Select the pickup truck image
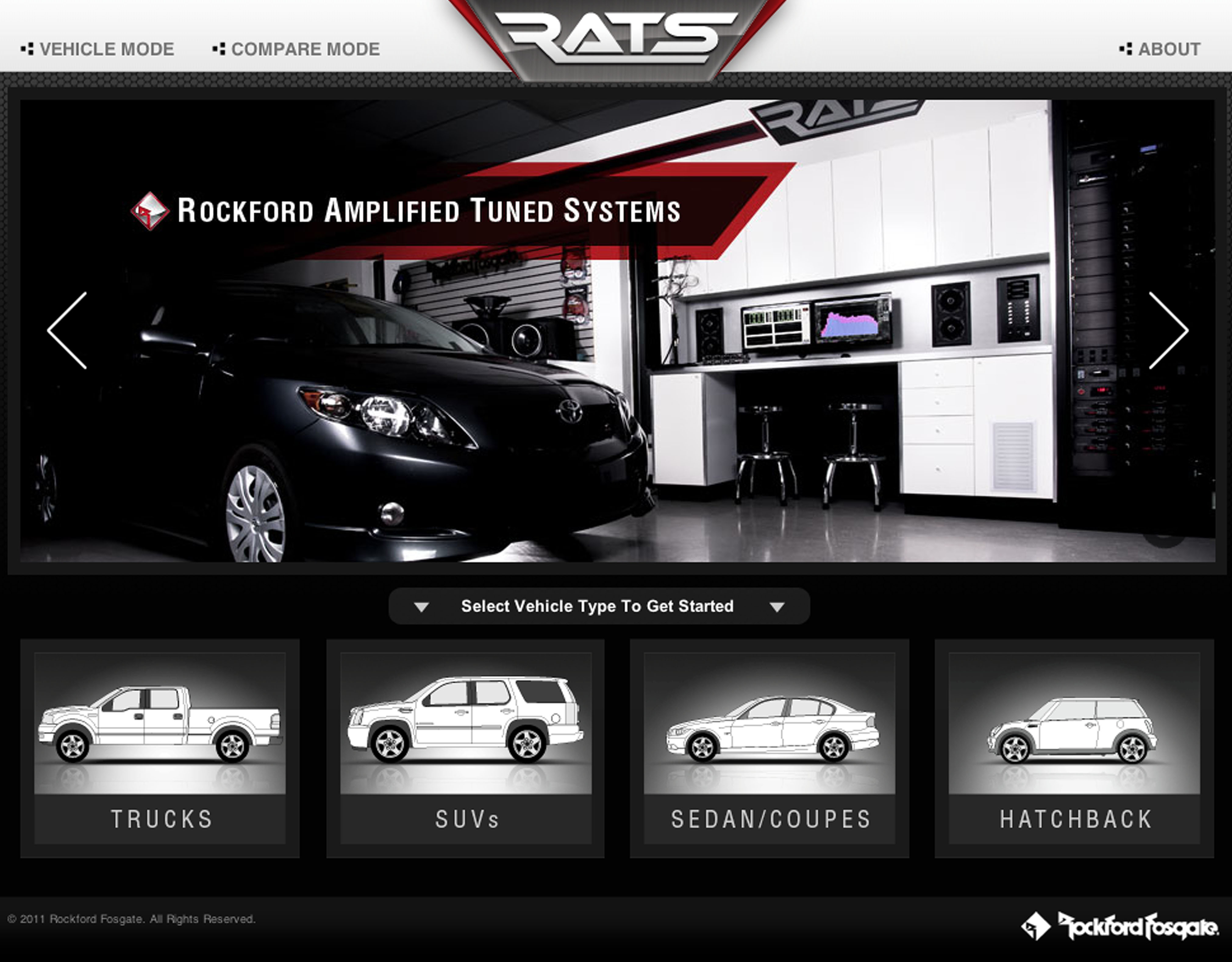The image size is (1232, 962). [x=160, y=723]
